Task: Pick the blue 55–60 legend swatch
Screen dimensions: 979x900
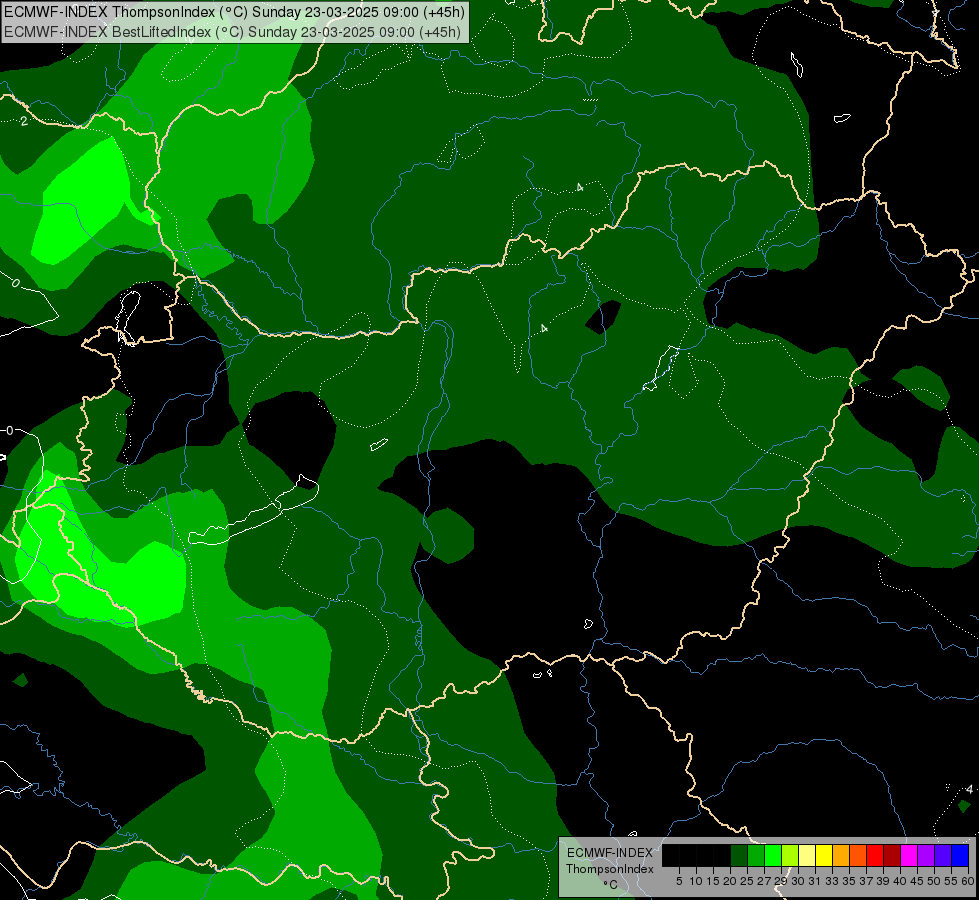Action: point(960,855)
